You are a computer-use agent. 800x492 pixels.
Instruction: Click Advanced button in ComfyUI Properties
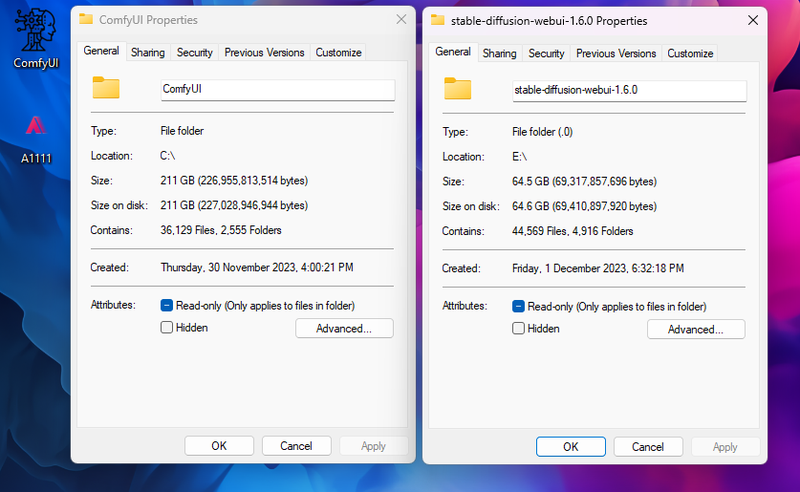point(344,328)
